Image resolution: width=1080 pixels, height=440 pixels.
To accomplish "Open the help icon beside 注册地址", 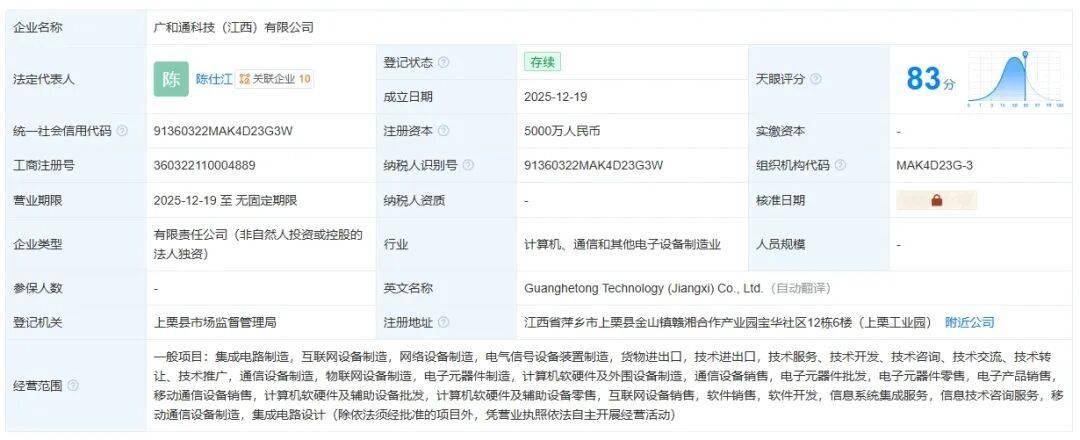I will 443,322.
